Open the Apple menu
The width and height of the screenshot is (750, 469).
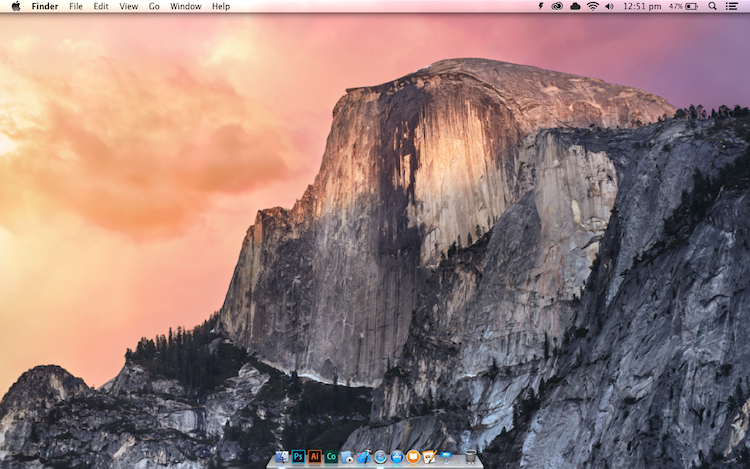click(16, 6)
